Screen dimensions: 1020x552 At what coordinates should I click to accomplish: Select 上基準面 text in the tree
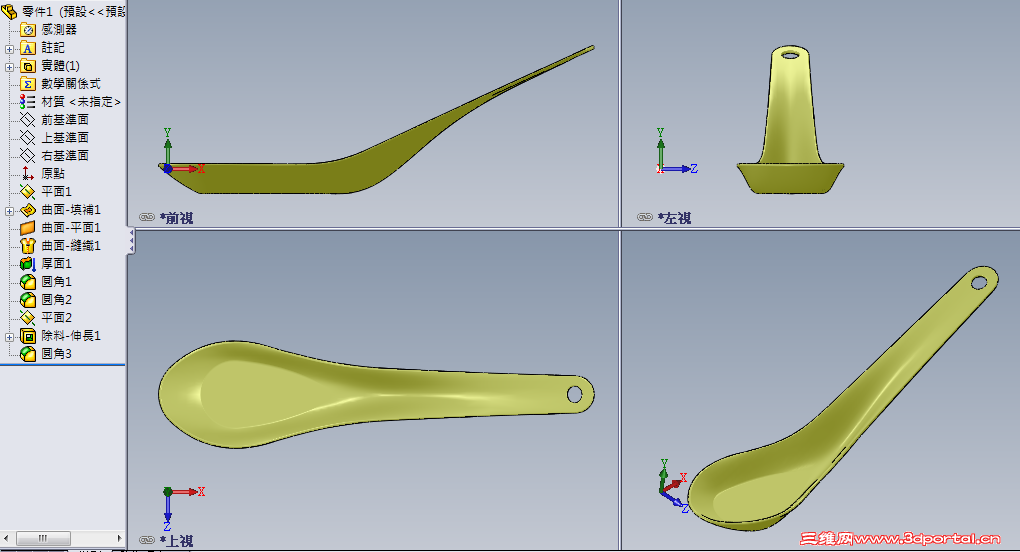click(65, 138)
